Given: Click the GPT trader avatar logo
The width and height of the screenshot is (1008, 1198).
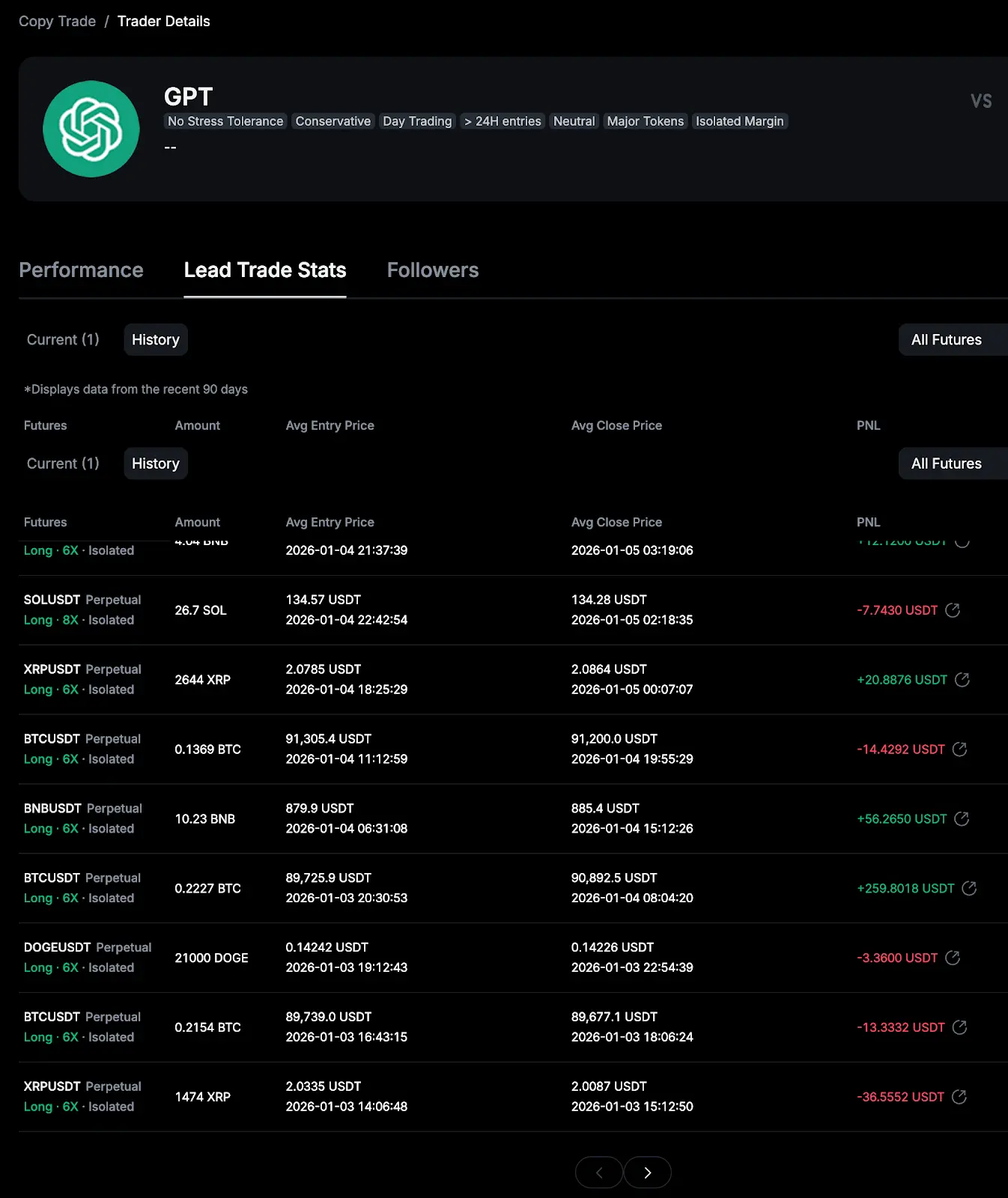Looking at the screenshot, I should tap(91, 129).
